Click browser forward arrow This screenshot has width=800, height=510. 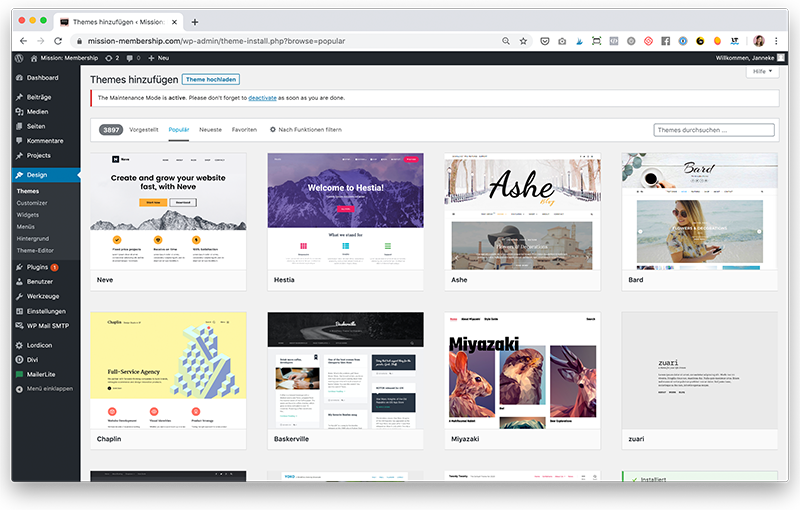point(41,41)
